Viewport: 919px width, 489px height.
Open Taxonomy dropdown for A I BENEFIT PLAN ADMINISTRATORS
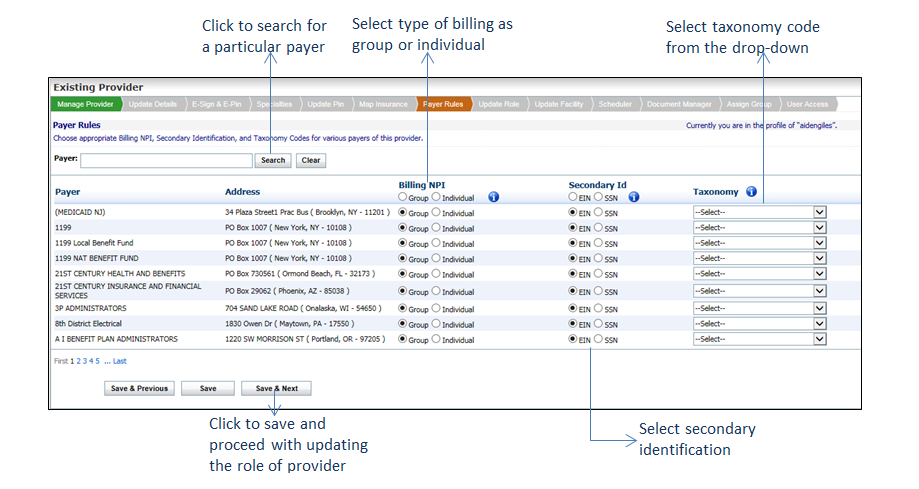759,339
